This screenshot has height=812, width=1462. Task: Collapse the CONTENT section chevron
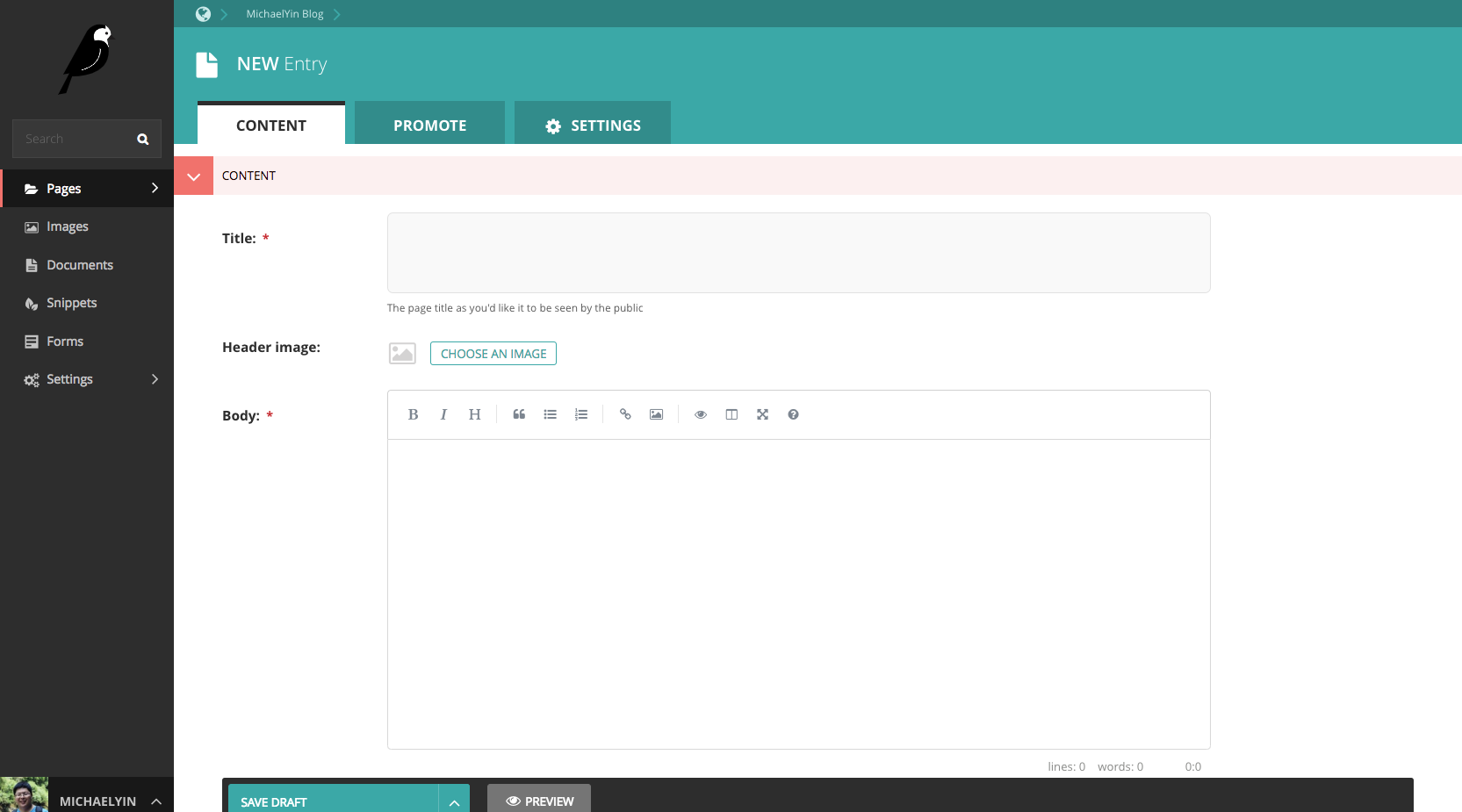pyautogui.click(x=193, y=176)
